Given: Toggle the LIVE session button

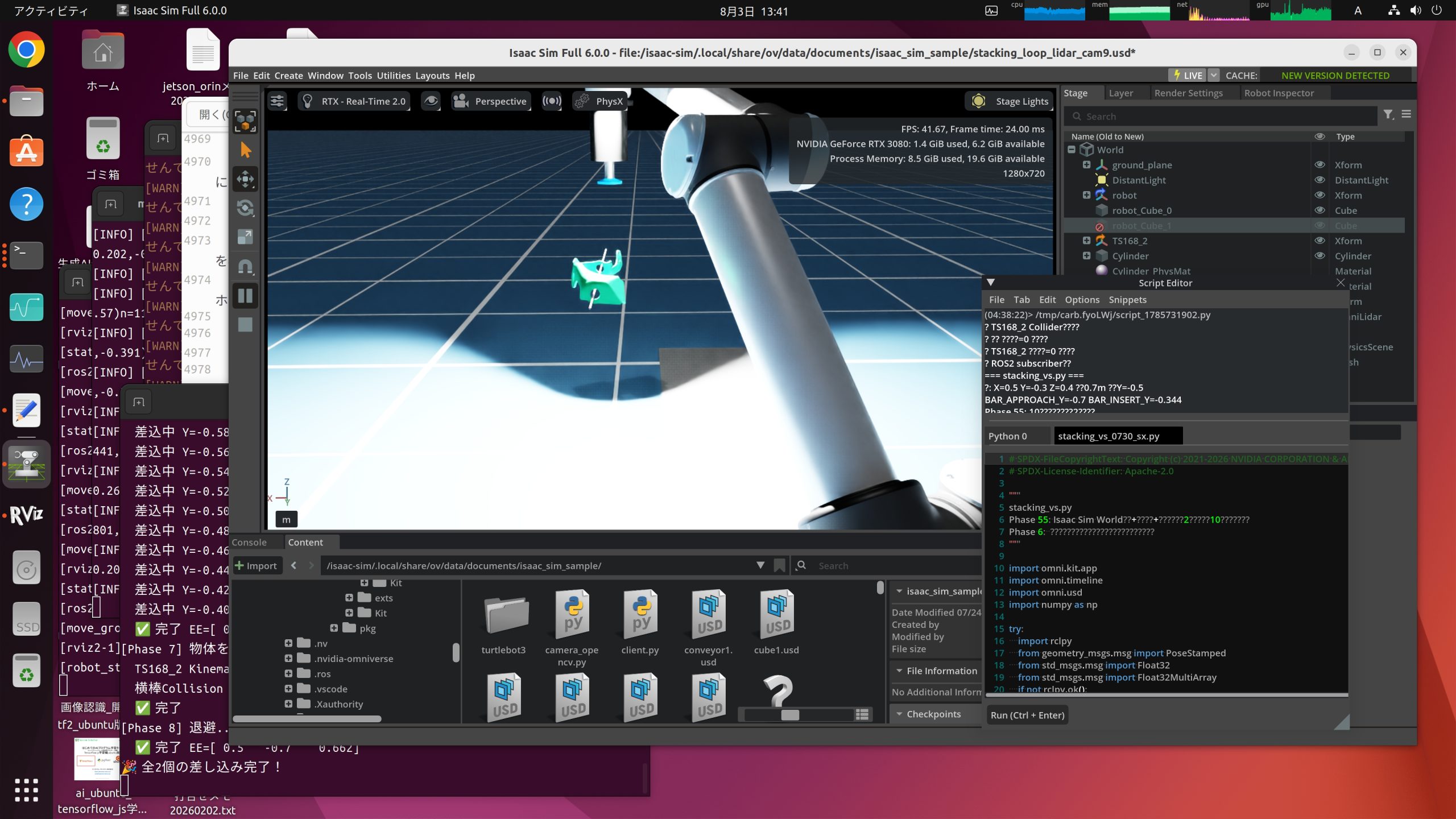Looking at the screenshot, I should click(x=1188, y=75).
